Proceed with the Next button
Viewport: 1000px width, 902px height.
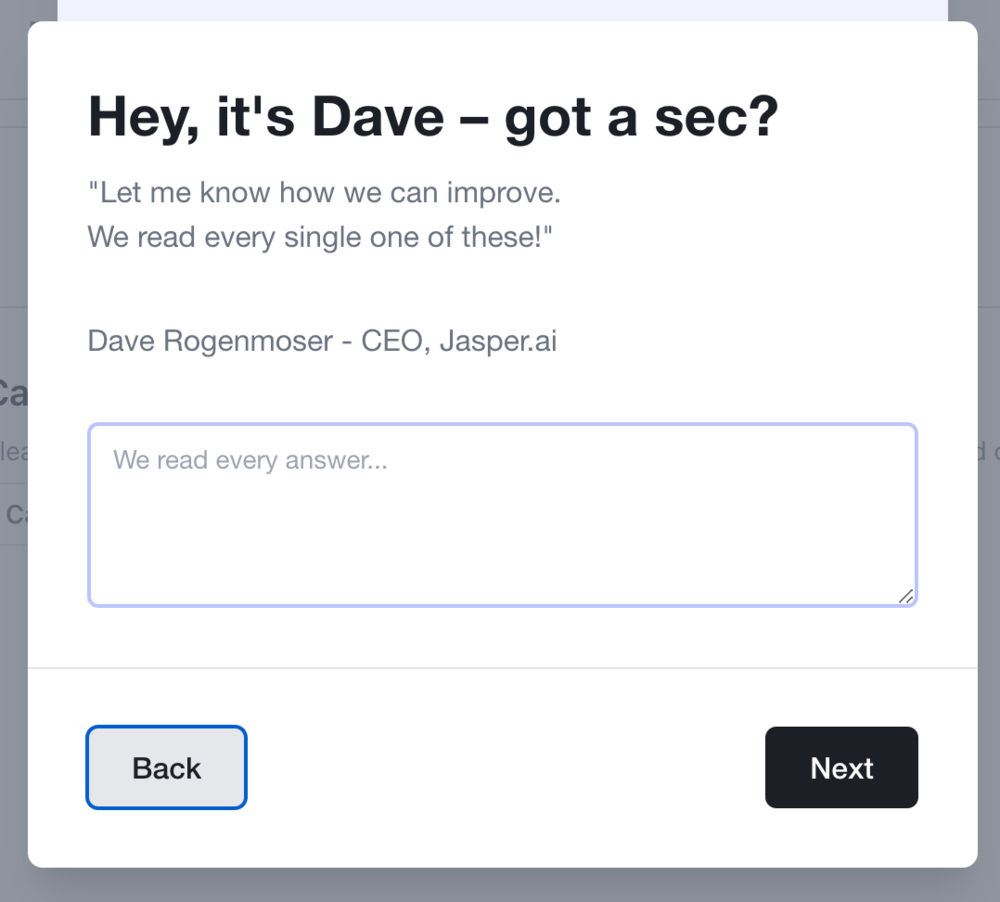841,767
